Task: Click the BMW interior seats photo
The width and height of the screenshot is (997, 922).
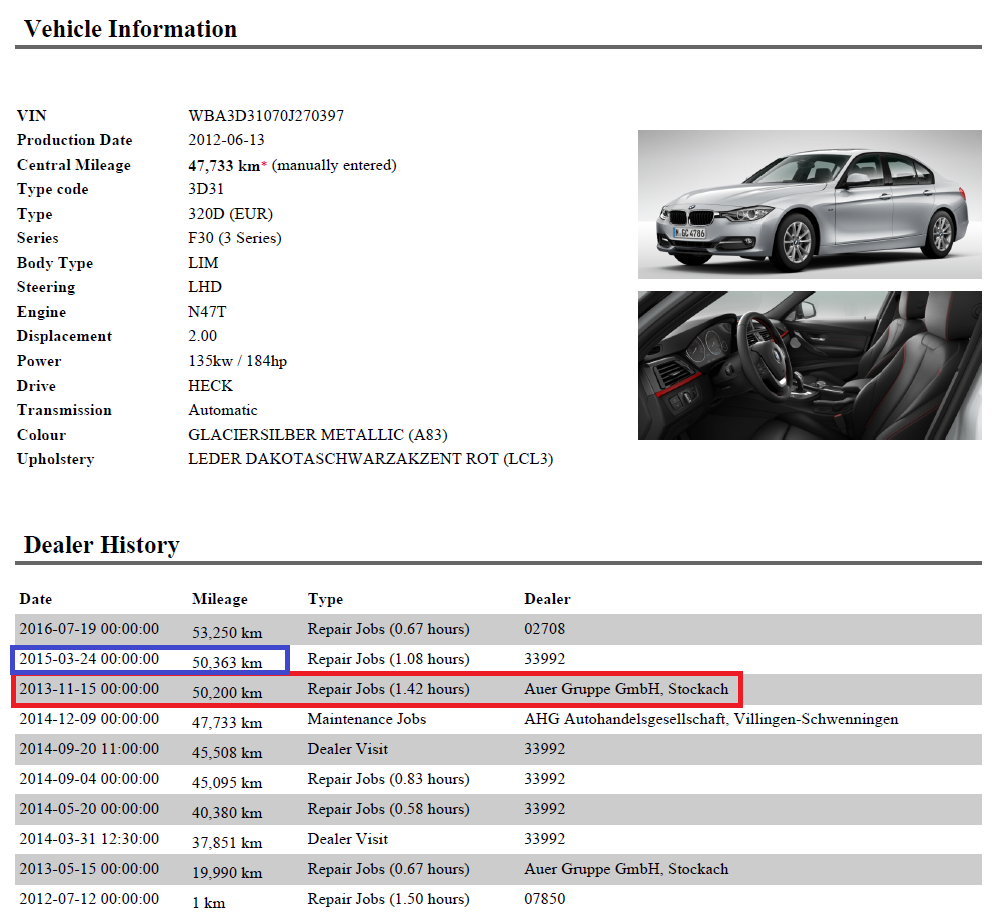Action: (809, 365)
